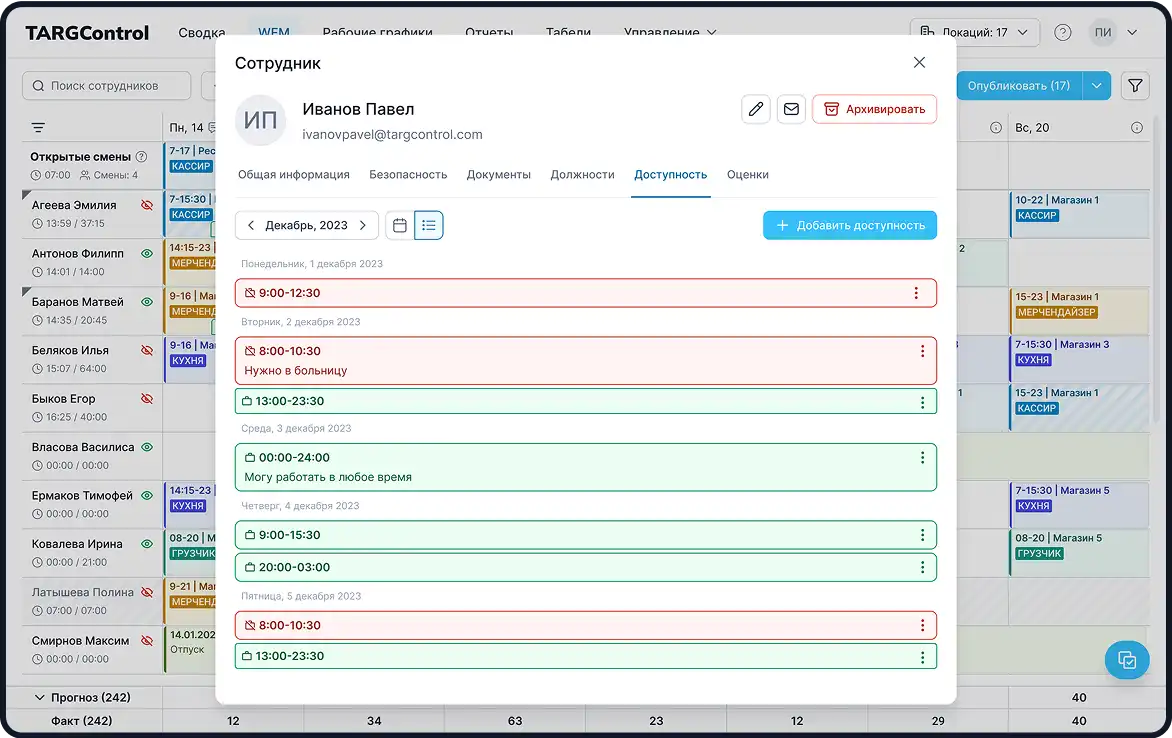Image resolution: width=1172 pixels, height=738 pixels.
Task: Toggle visibility for Быков Егор
Action: pyautogui.click(x=147, y=399)
